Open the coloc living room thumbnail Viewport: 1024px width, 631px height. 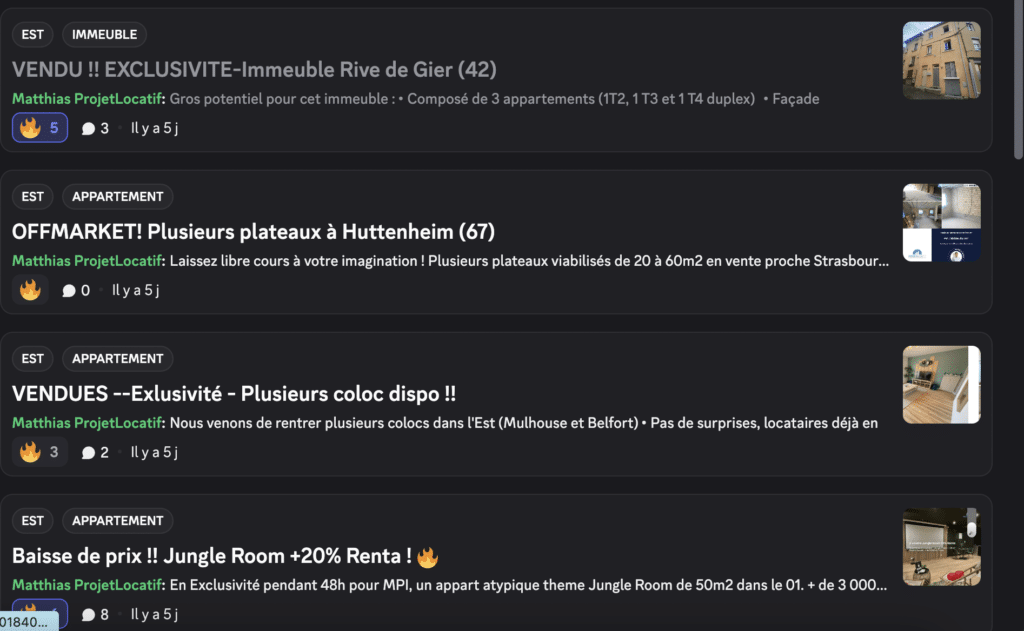click(x=941, y=385)
